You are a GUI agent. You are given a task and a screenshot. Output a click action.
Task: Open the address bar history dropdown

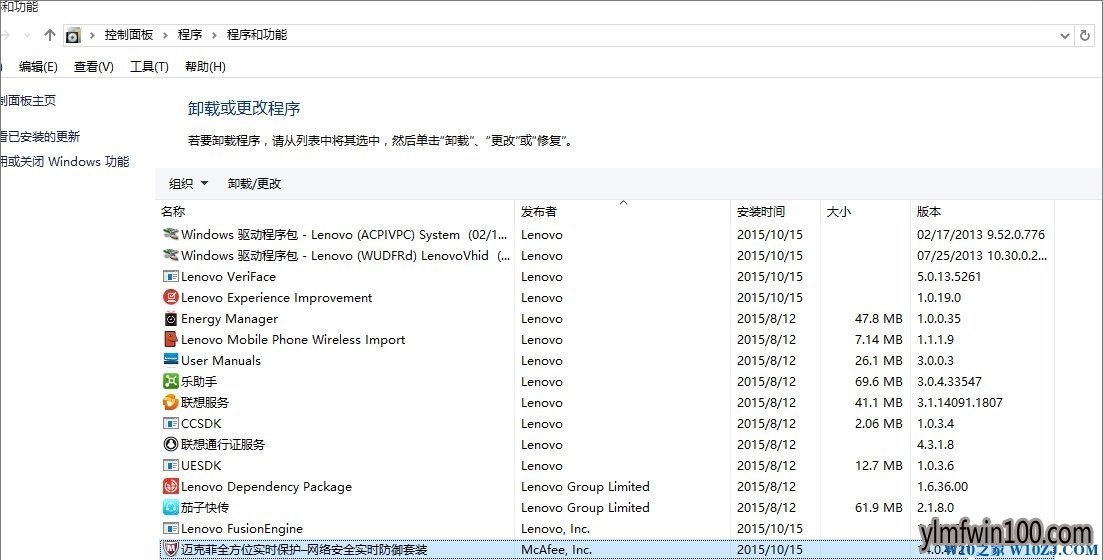click(1064, 35)
